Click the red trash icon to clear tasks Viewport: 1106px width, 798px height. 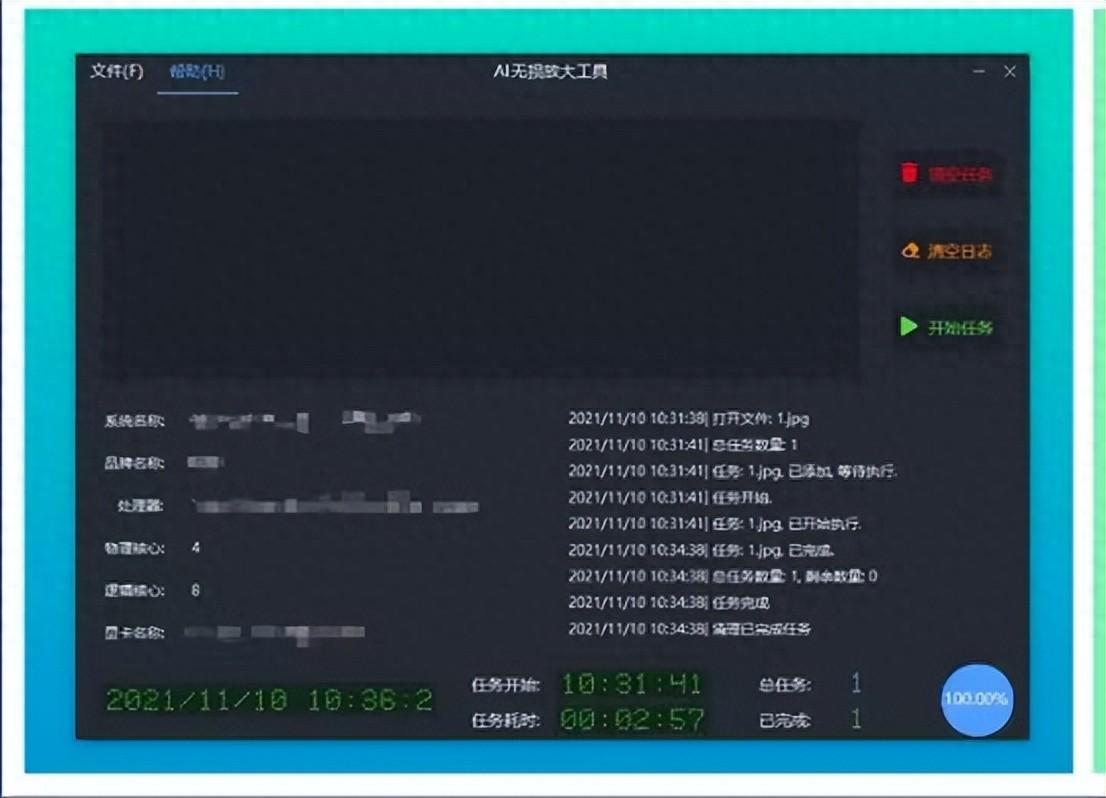click(909, 172)
